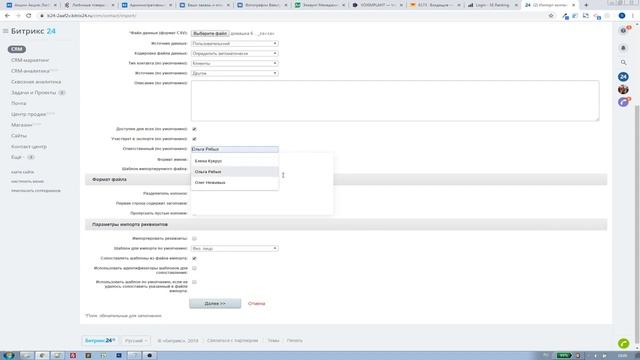The width and height of the screenshot is (640, 360).
Task: Click the green phone call widget icon
Action: tap(623, 343)
